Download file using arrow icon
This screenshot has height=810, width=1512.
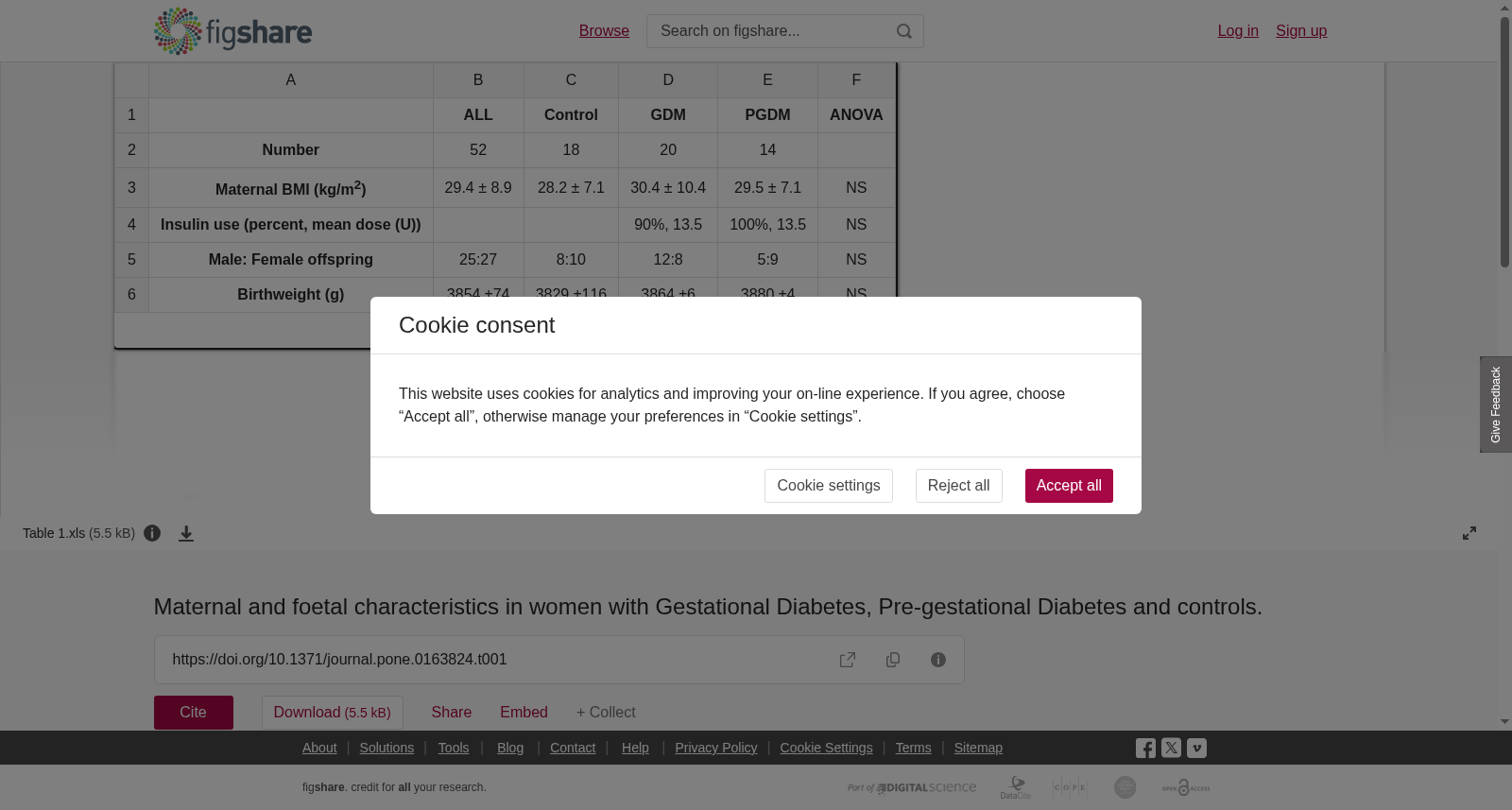186,533
